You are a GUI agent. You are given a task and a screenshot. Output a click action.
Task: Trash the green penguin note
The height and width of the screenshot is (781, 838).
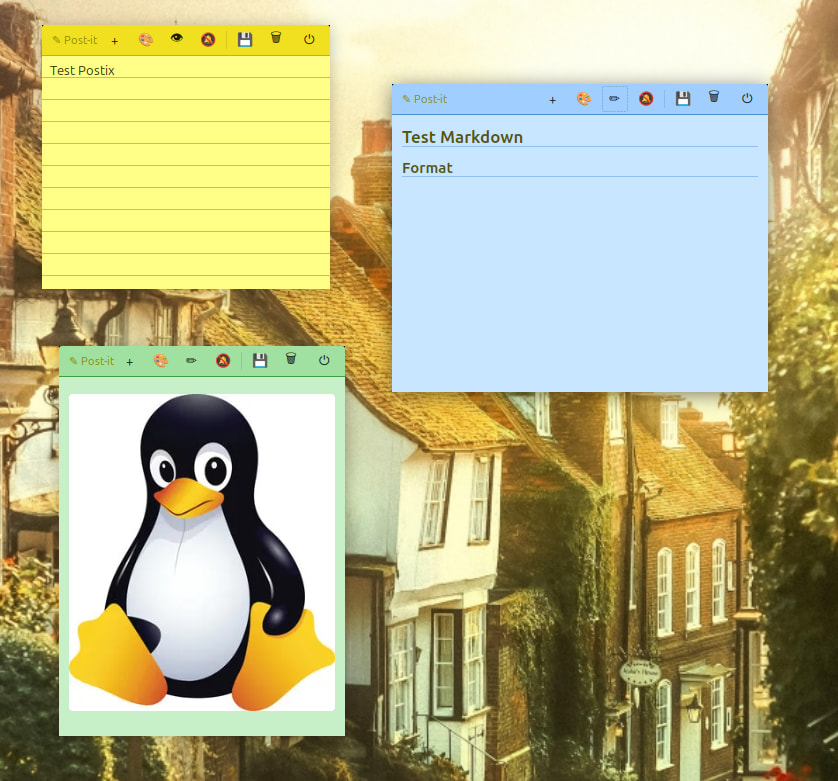pos(291,360)
